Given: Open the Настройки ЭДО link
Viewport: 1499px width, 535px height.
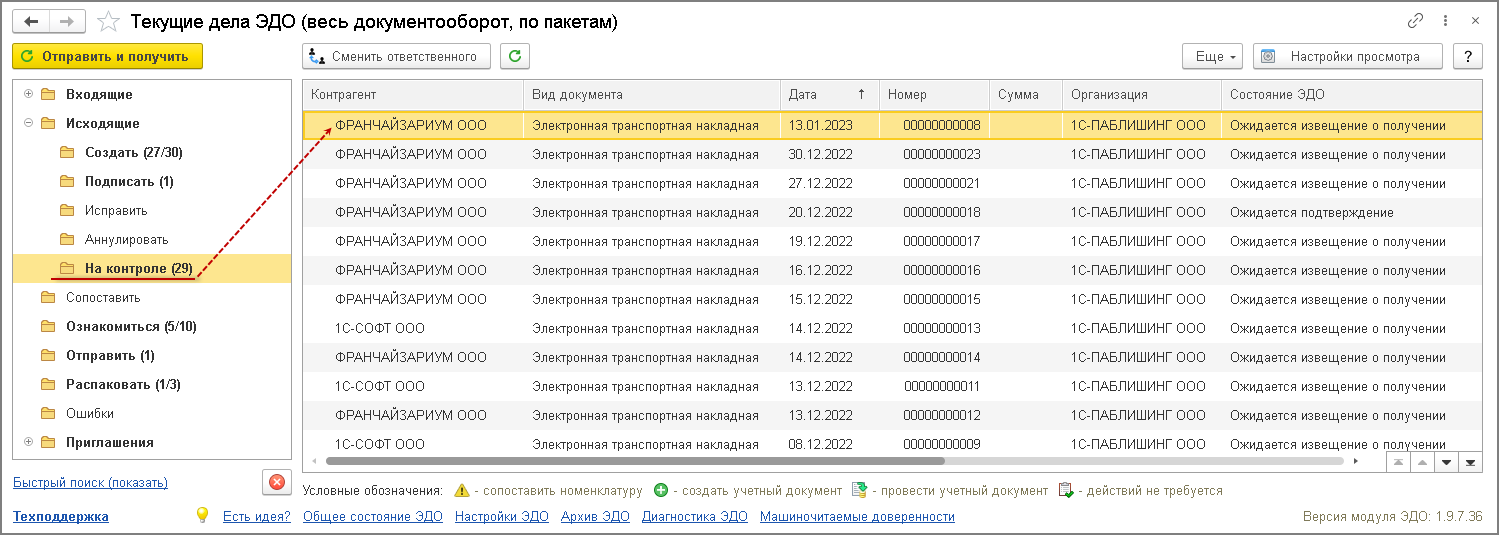Looking at the screenshot, I should 501,516.
